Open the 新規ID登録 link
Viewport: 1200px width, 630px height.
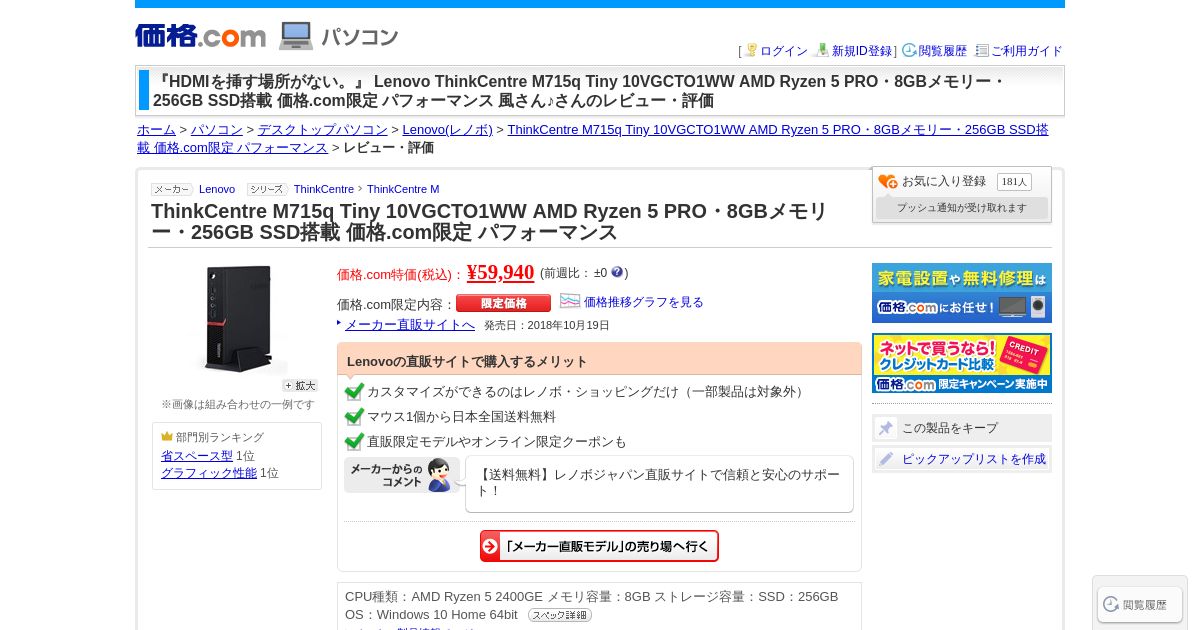[862, 51]
